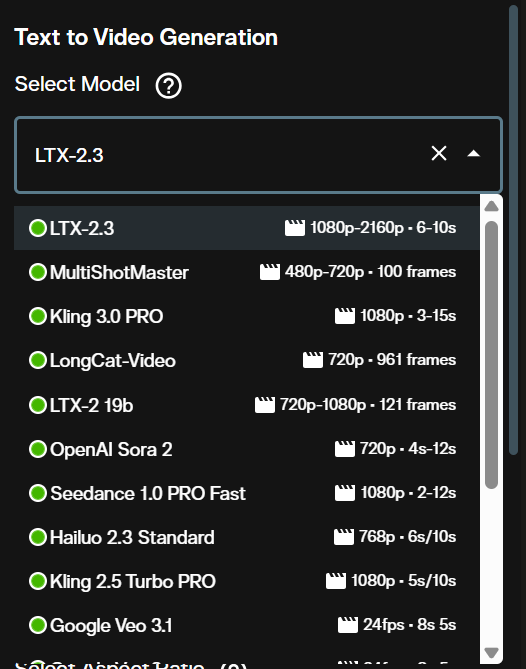Image resolution: width=526 pixels, height=669 pixels.
Task: Click clapperboard icon in OpenAI Sora 2 row
Action: [x=345, y=449]
